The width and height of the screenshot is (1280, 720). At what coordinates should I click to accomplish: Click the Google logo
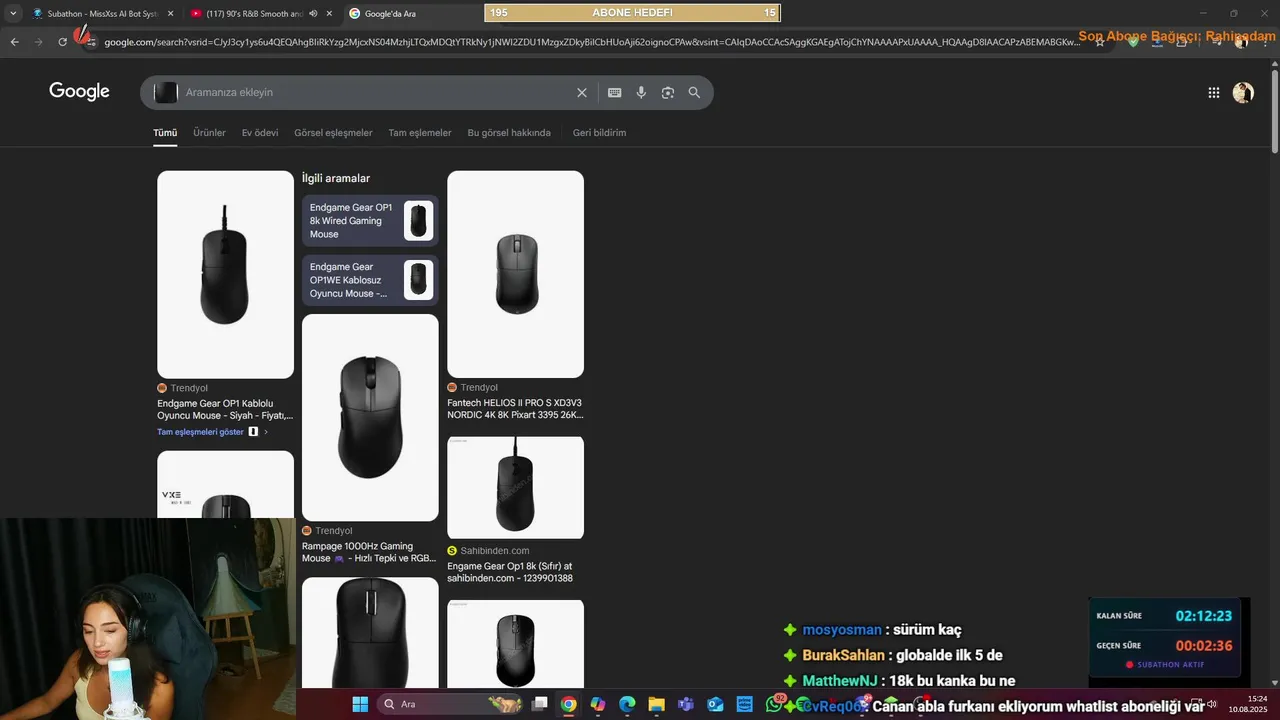[x=79, y=92]
